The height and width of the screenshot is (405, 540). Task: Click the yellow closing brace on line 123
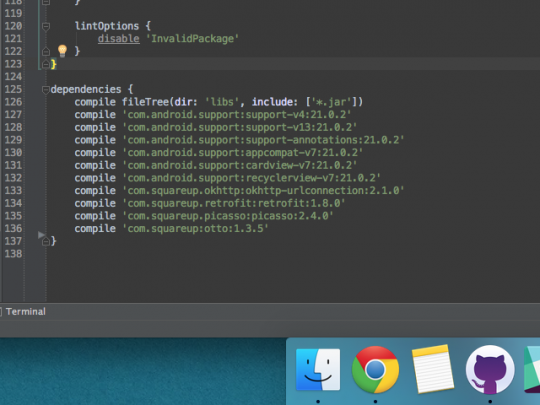click(53, 64)
